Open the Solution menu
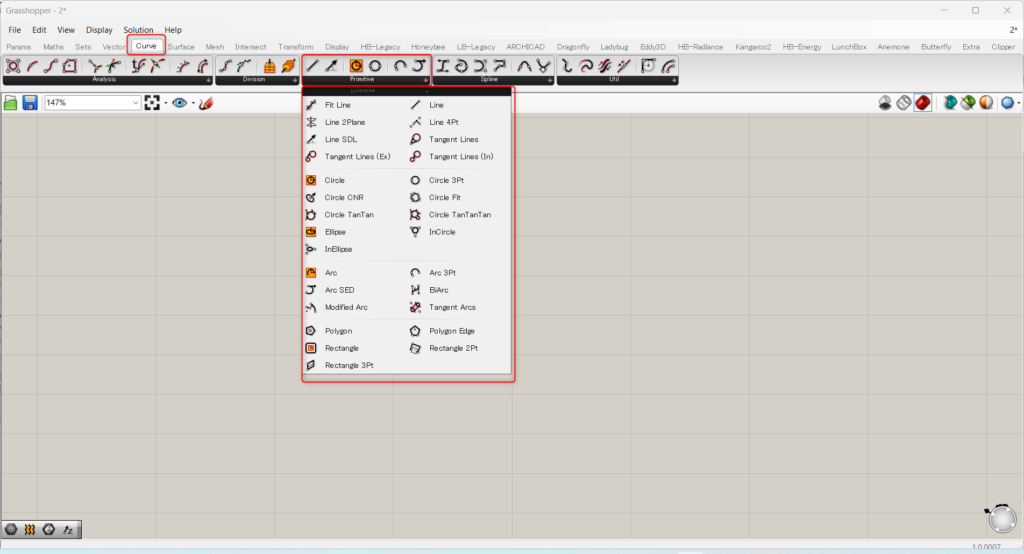Image resolution: width=1024 pixels, height=554 pixels. point(138,30)
